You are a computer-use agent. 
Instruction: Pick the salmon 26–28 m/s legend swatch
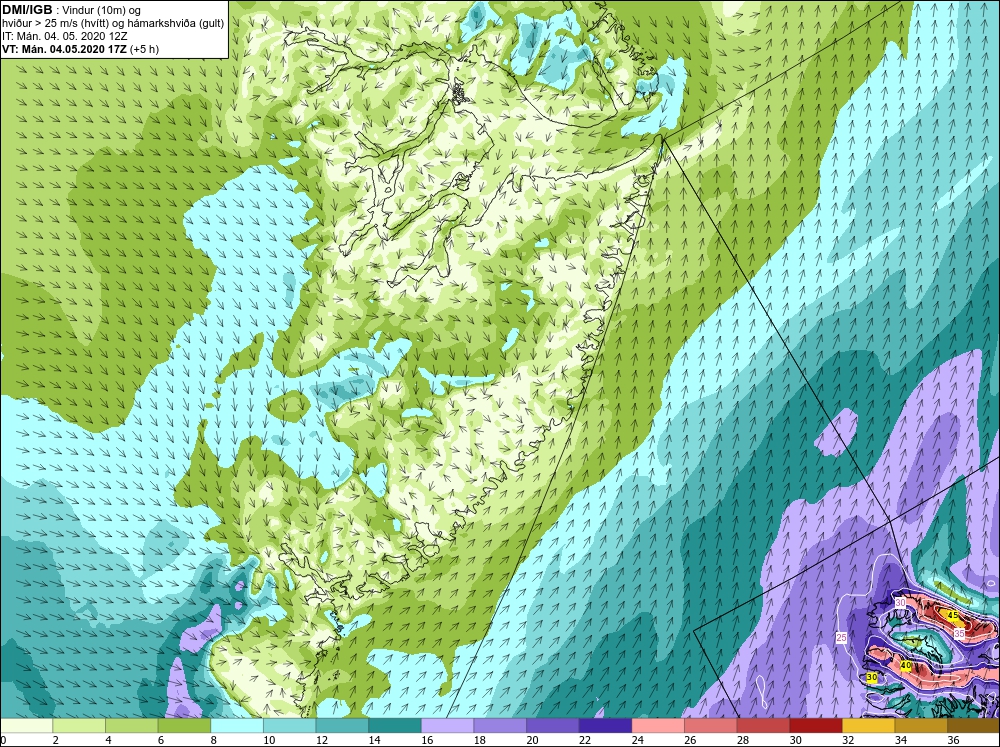pos(710,725)
